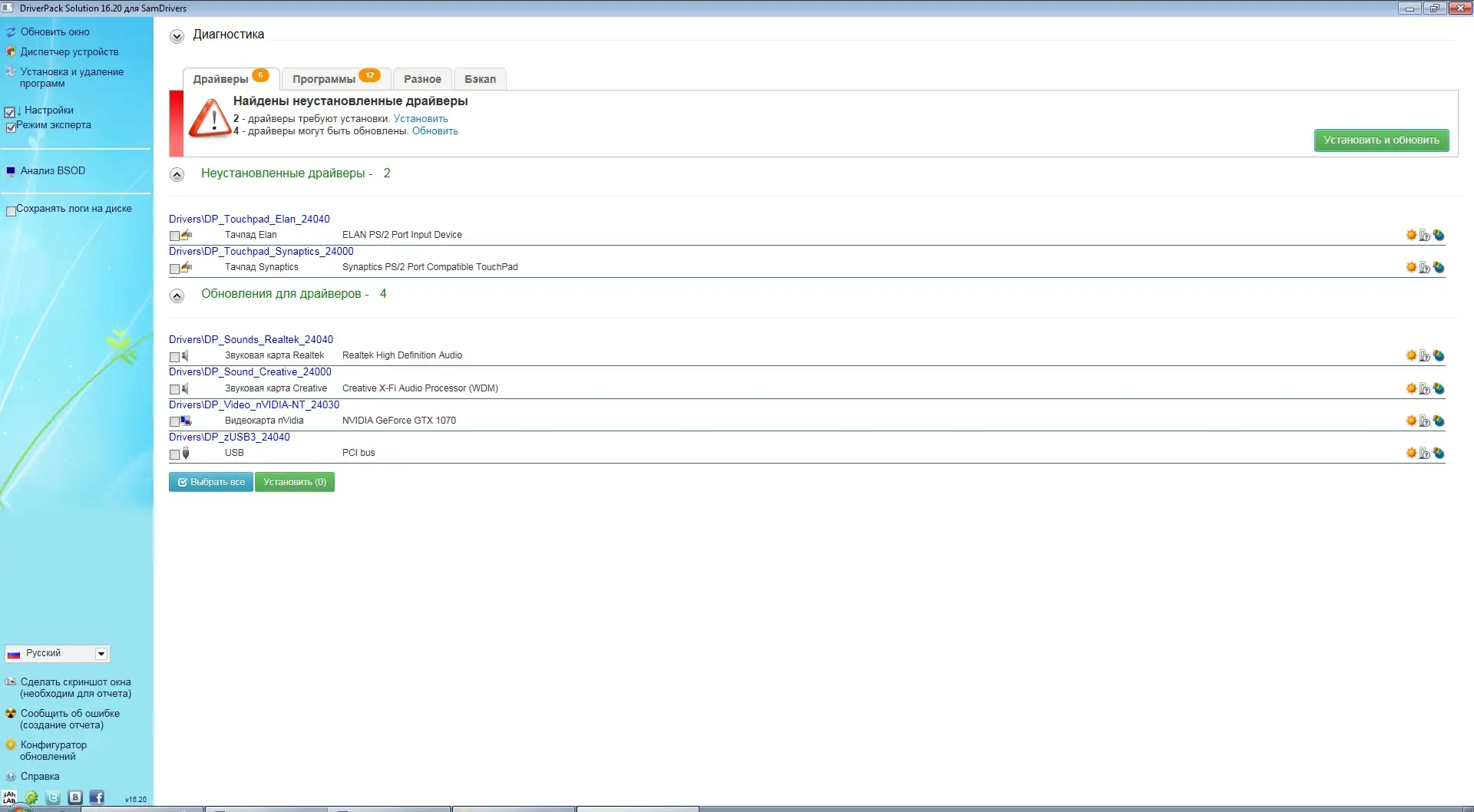Open Drivers\DP_Video_nVIDIA-NT_24030 link
This screenshot has height=812, width=1474.
(254, 404)
